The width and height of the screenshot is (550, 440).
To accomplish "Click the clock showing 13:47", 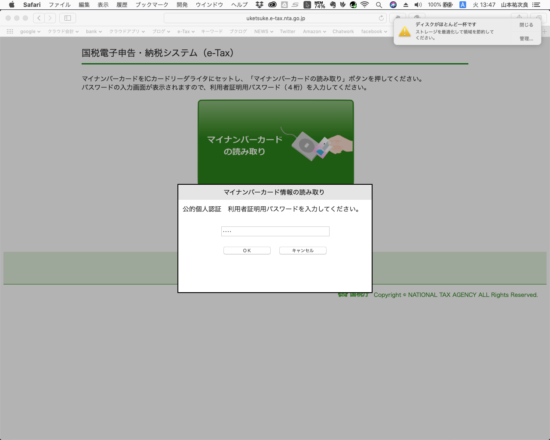I will 484,5.
